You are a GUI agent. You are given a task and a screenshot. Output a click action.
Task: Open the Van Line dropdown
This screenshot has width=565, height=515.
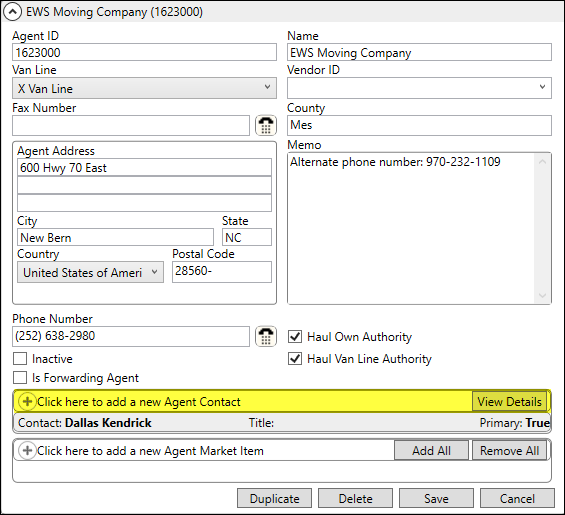pos(144,88)
